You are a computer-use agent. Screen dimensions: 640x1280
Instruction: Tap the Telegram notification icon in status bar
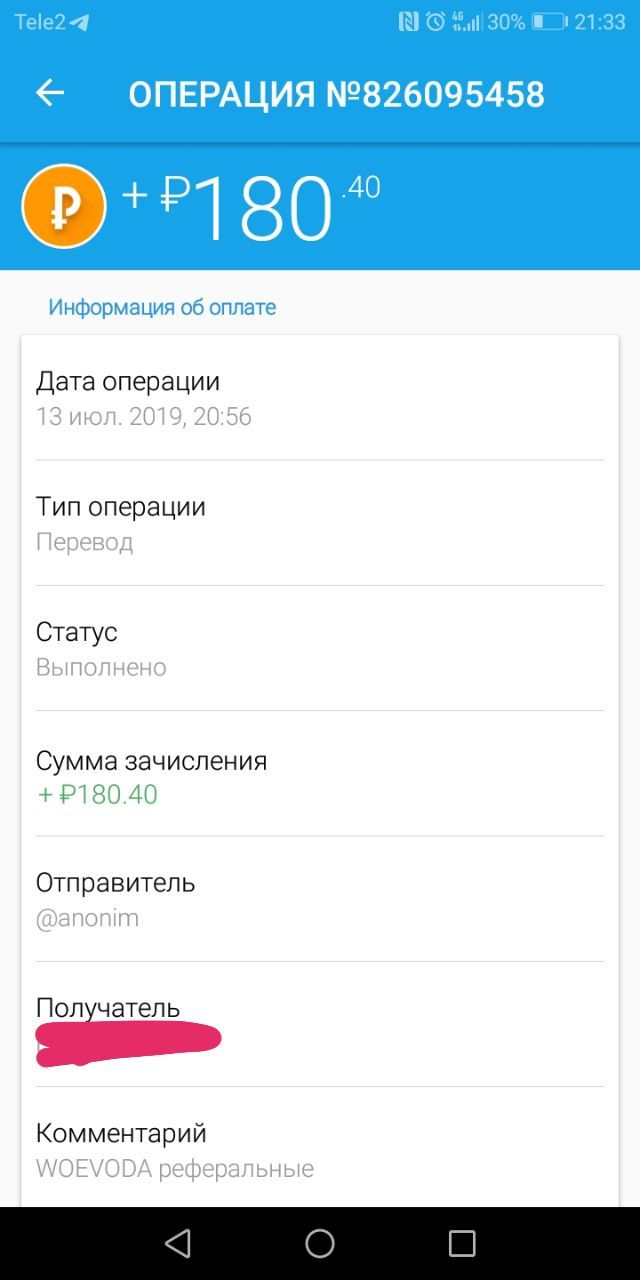79,22
